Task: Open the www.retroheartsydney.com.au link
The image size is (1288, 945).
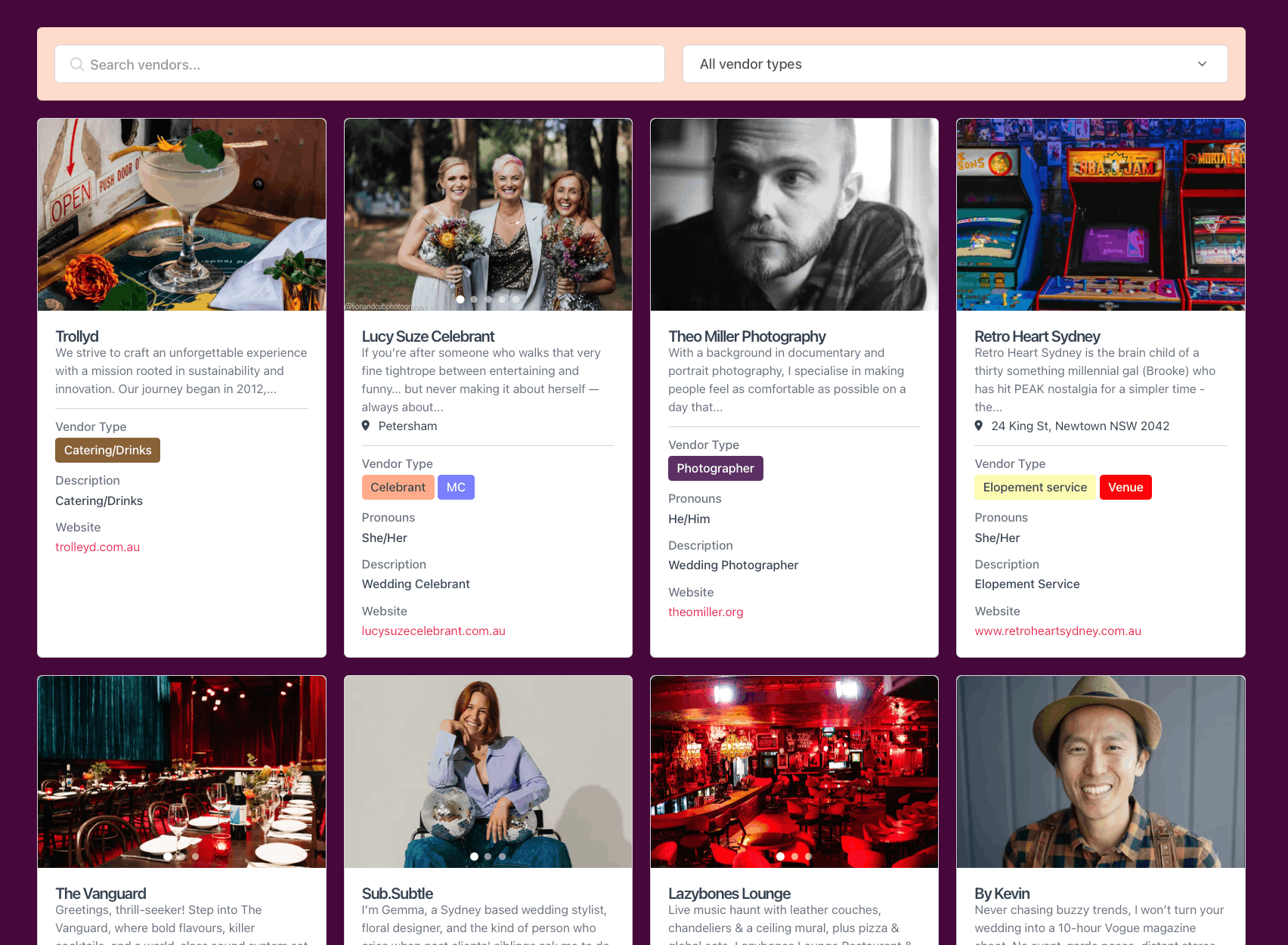Action: coord(1057,631)
